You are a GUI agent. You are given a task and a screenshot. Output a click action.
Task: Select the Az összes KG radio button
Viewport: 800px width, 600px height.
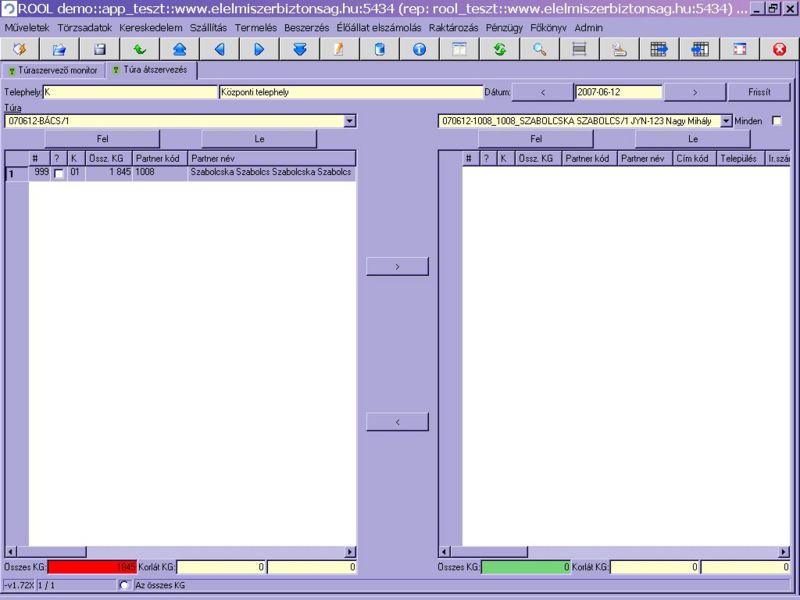(x=124, y=585)
